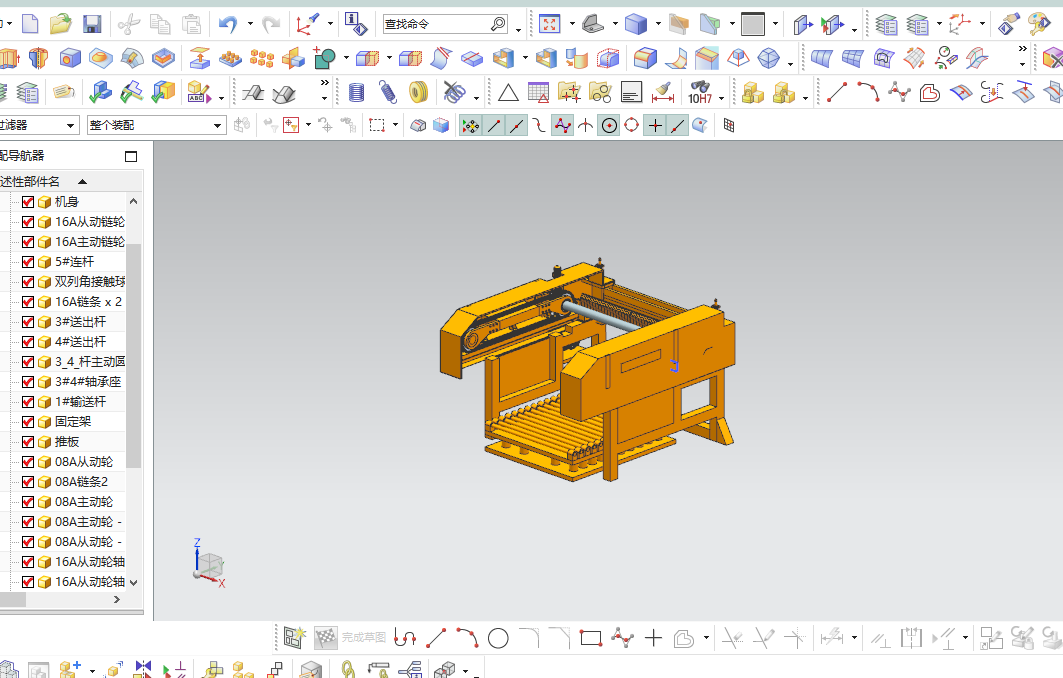The width and height of the screenshot is (1063, 678).
Task: Uncheck the 机身 component checkbox
Action: coord(28,202)
